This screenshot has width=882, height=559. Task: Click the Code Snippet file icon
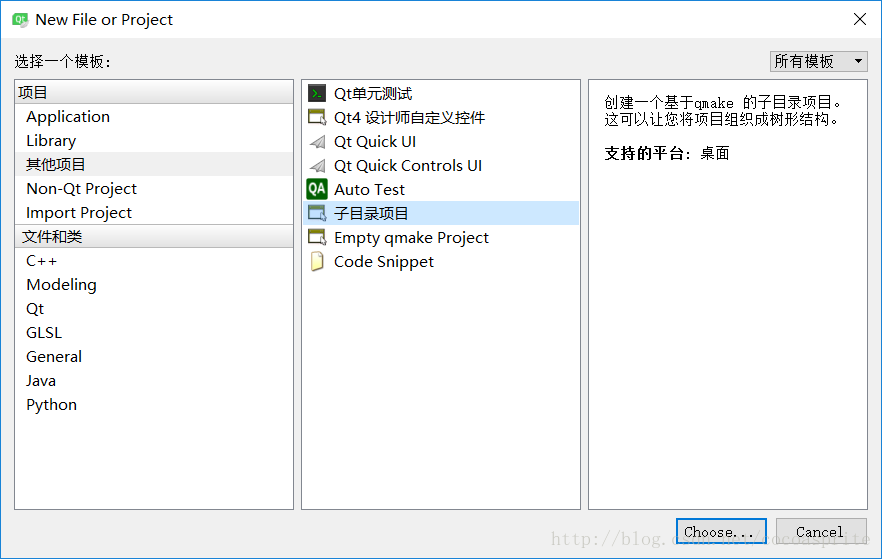coord(317,262)
